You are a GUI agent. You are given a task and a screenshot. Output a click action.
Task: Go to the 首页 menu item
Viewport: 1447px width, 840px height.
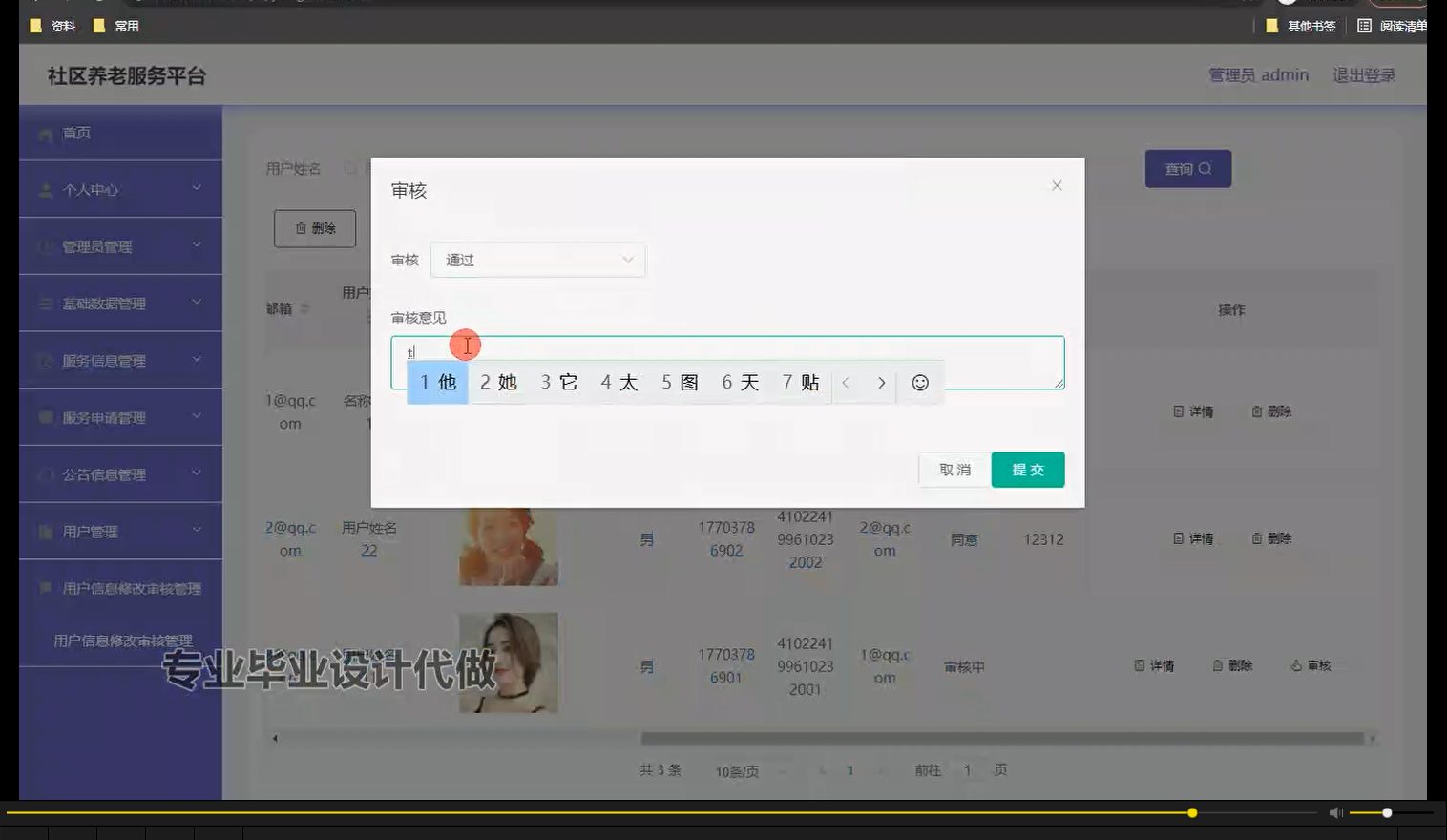click(x=76, y=134)
